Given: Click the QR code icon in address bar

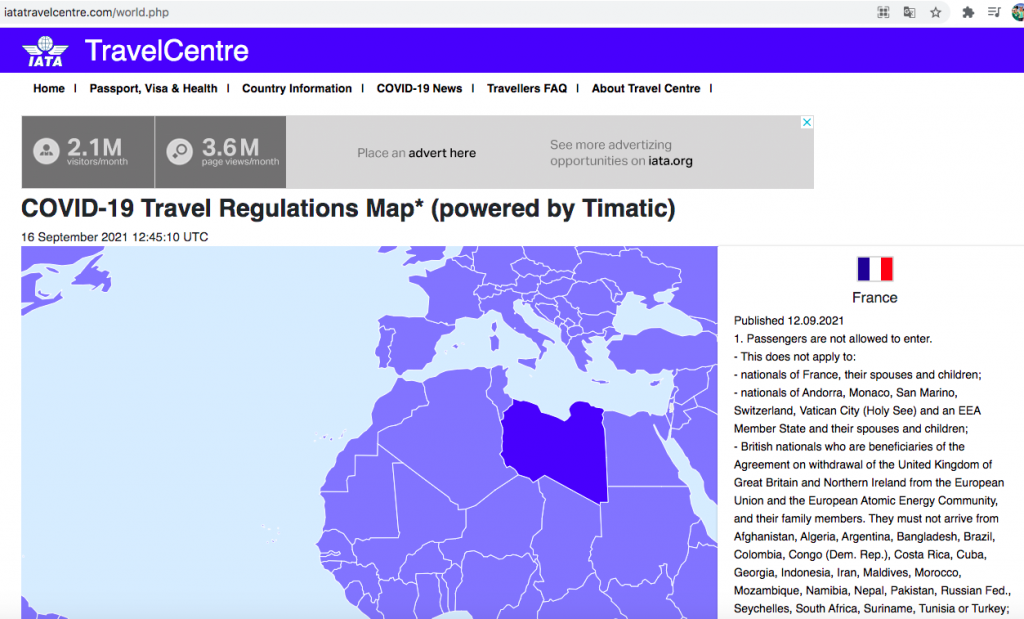Looking at the screenshot, I should pyautogui.click(x=883, y=12).
